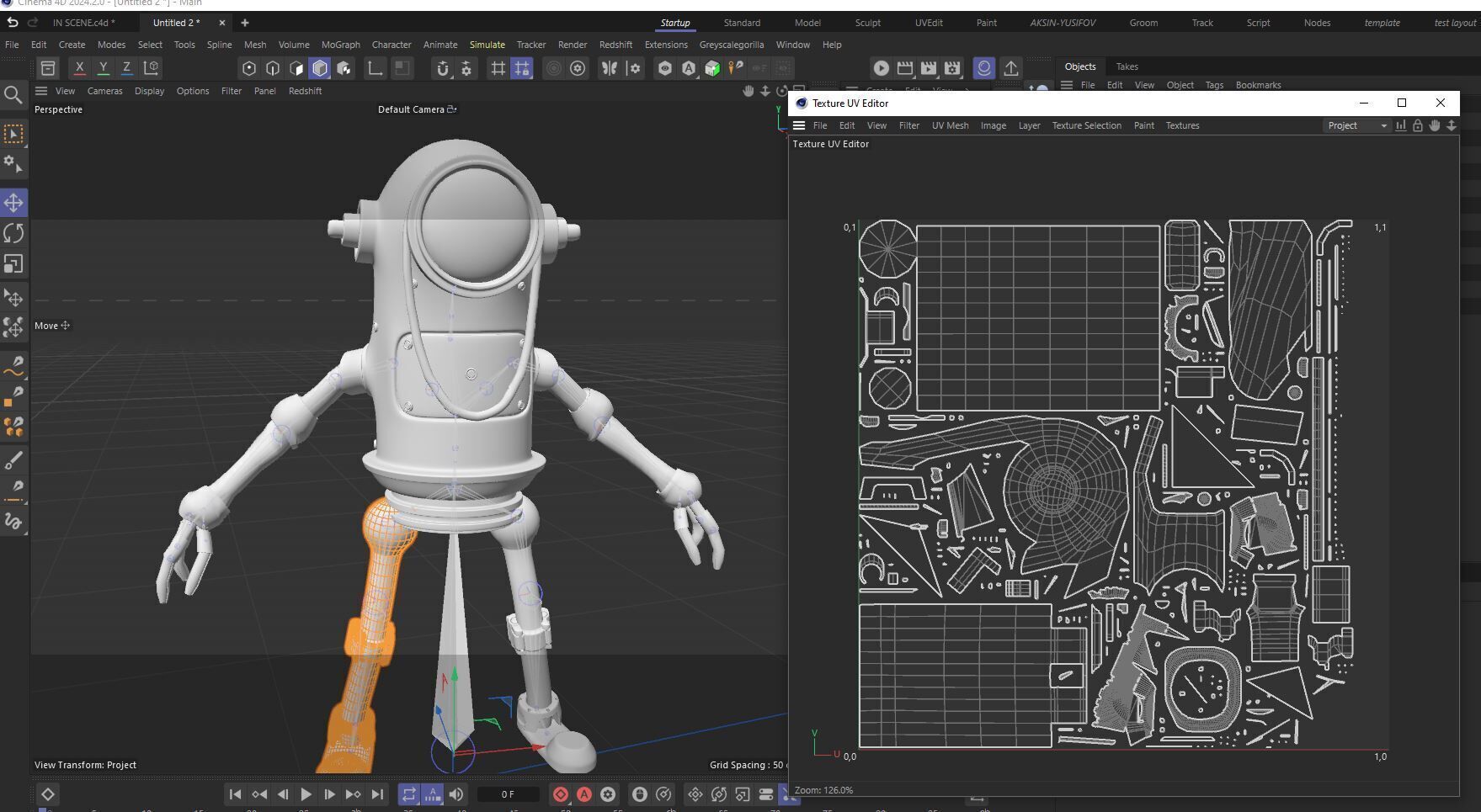Open UV Mesh menu in UV Editor
The width and height of the screenshot is (1481, 812).
point(950,125)
